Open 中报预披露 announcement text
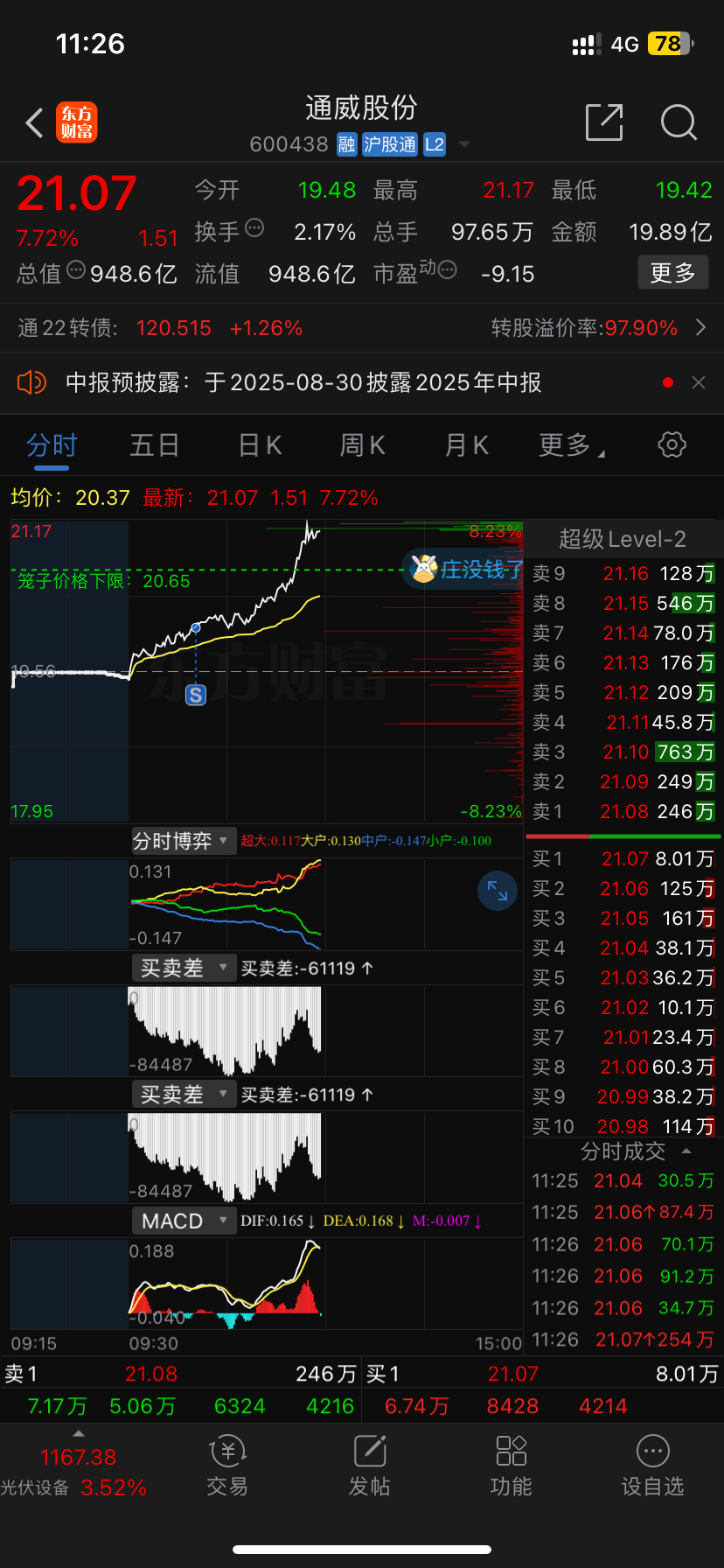The height and width of the screenshot is (1568, 724). pos(303,382)
